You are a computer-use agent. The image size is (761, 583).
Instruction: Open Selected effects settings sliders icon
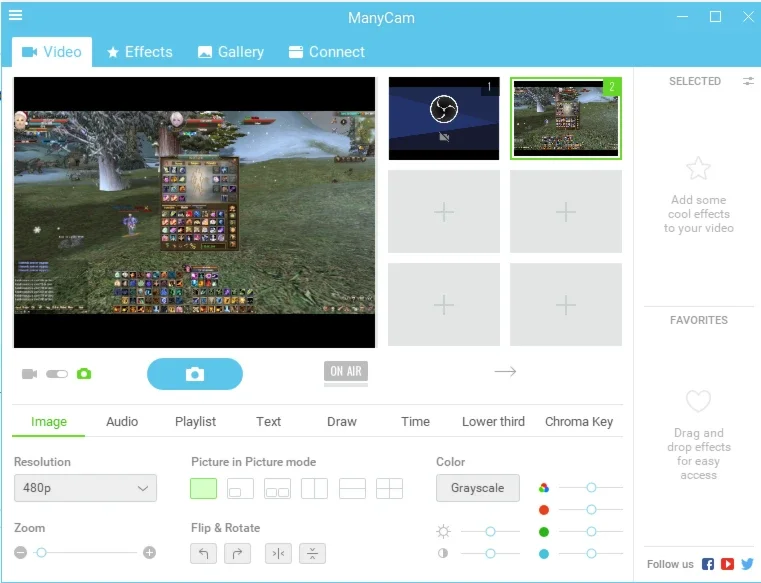(748, 81)
